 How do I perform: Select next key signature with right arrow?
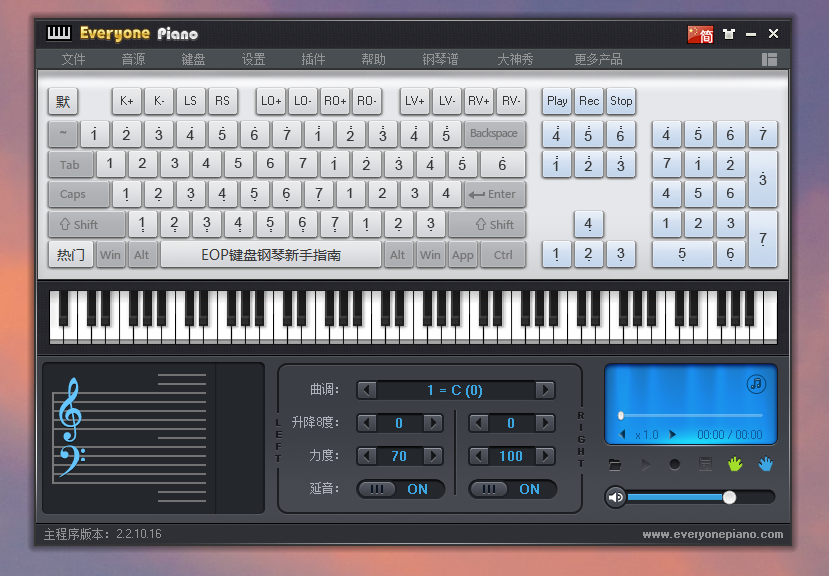point(545,390)
